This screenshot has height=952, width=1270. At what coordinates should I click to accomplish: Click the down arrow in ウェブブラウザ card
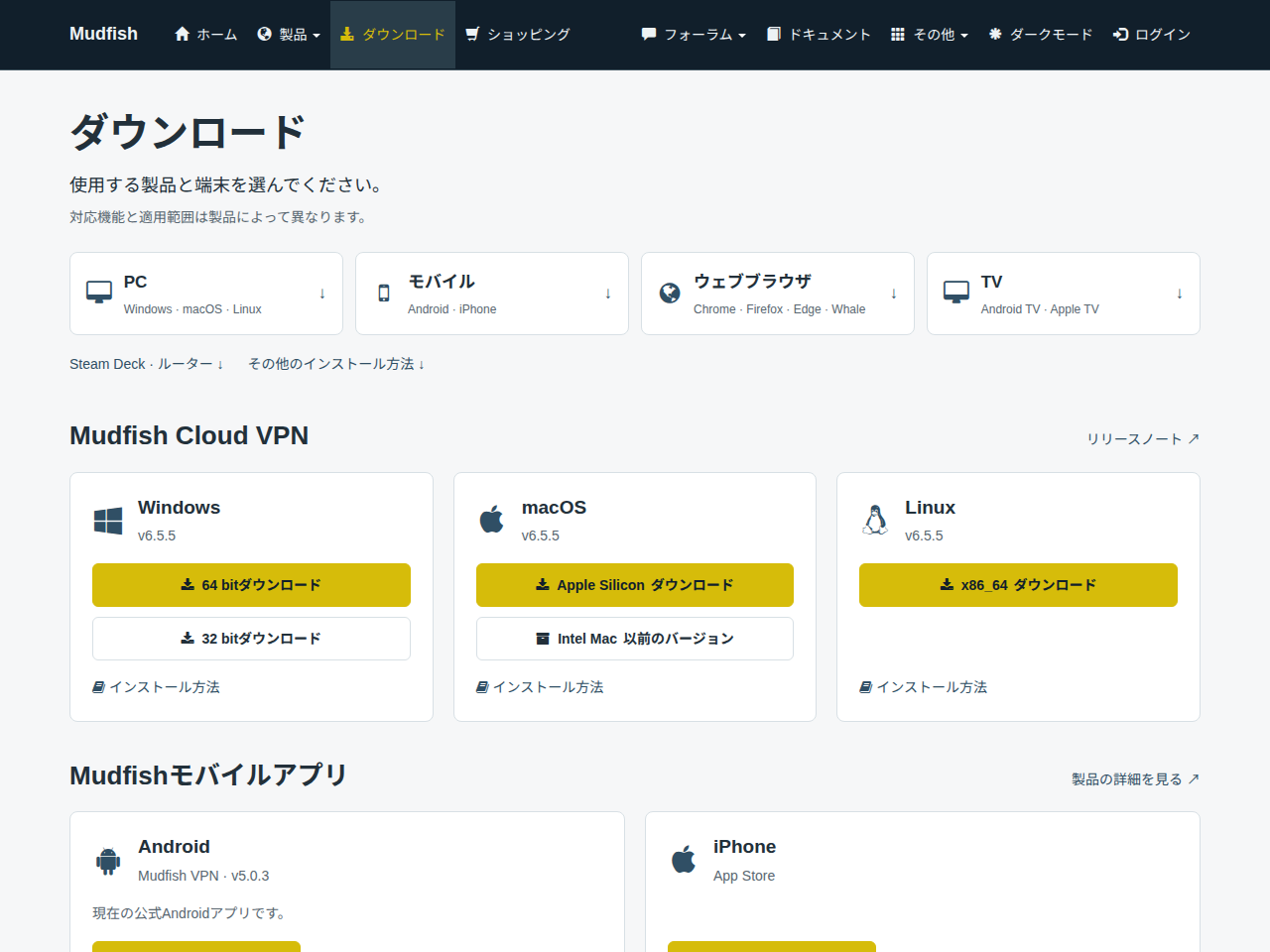pyautogui.click(x=894, y=294)
